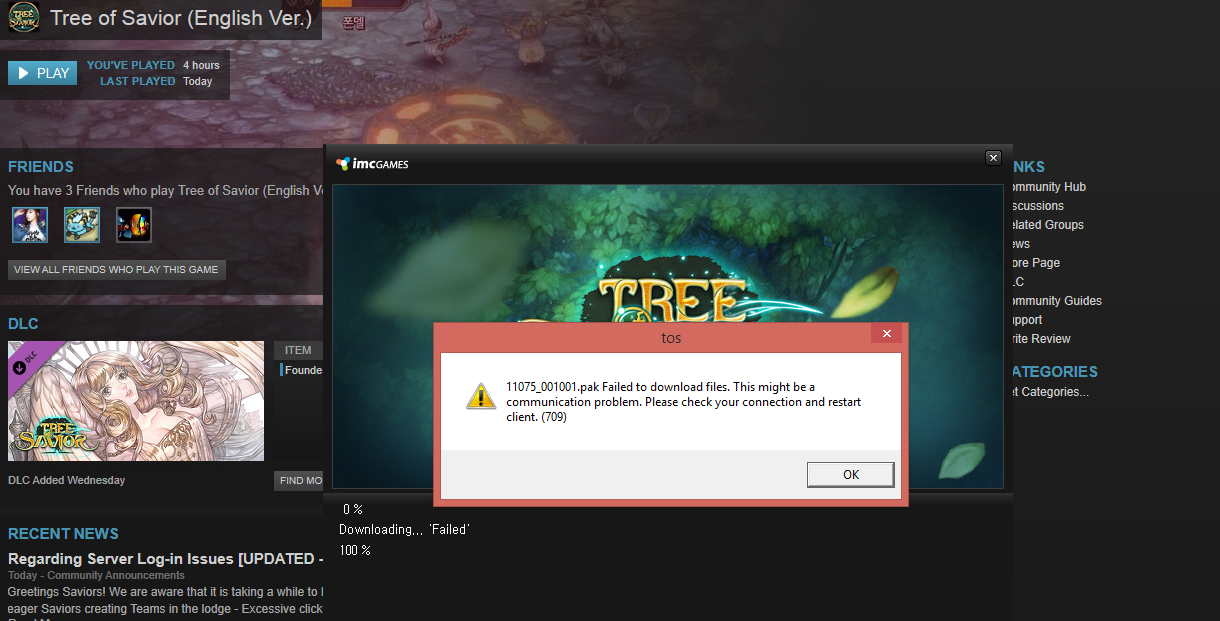Image resolution: width=1220 pixels, height=621 pixels.
Task: Open the third friend's avatar
Action: 134,225
